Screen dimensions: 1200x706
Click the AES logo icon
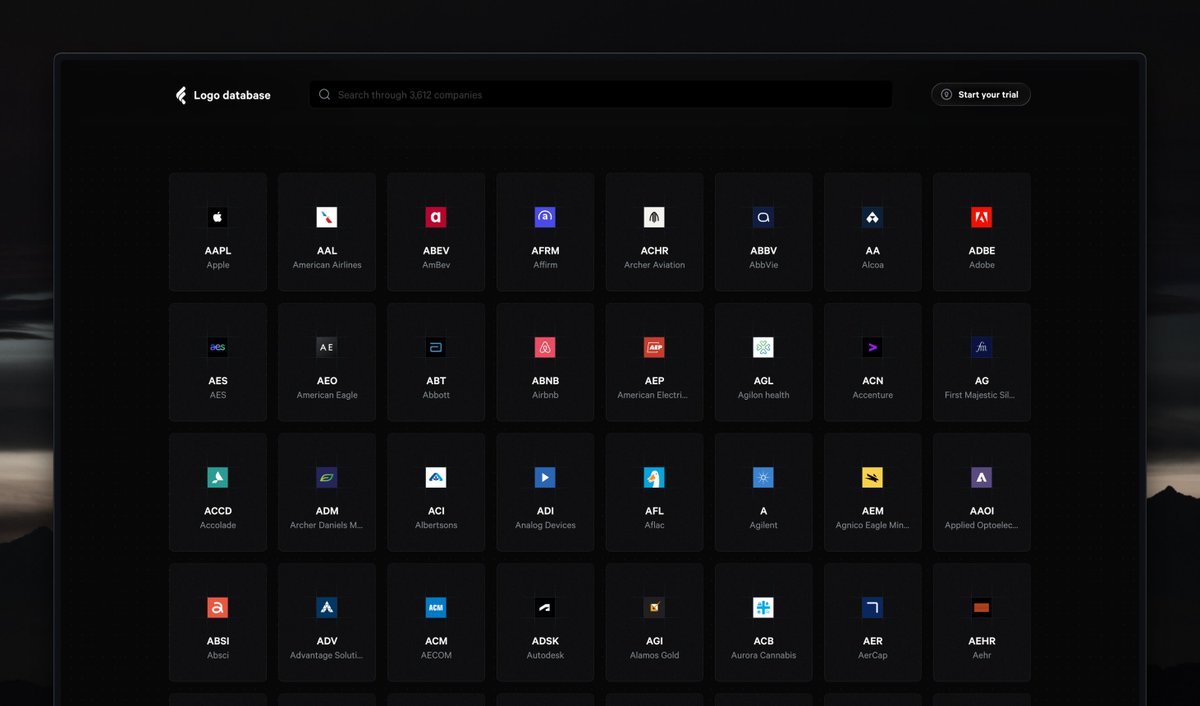click(x=218, y=347)
